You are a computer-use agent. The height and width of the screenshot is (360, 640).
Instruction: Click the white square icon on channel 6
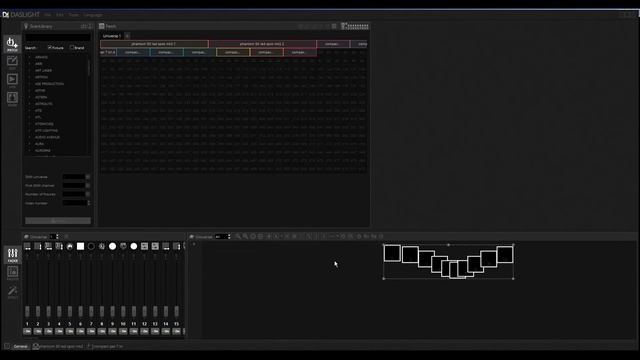[80, 246]
